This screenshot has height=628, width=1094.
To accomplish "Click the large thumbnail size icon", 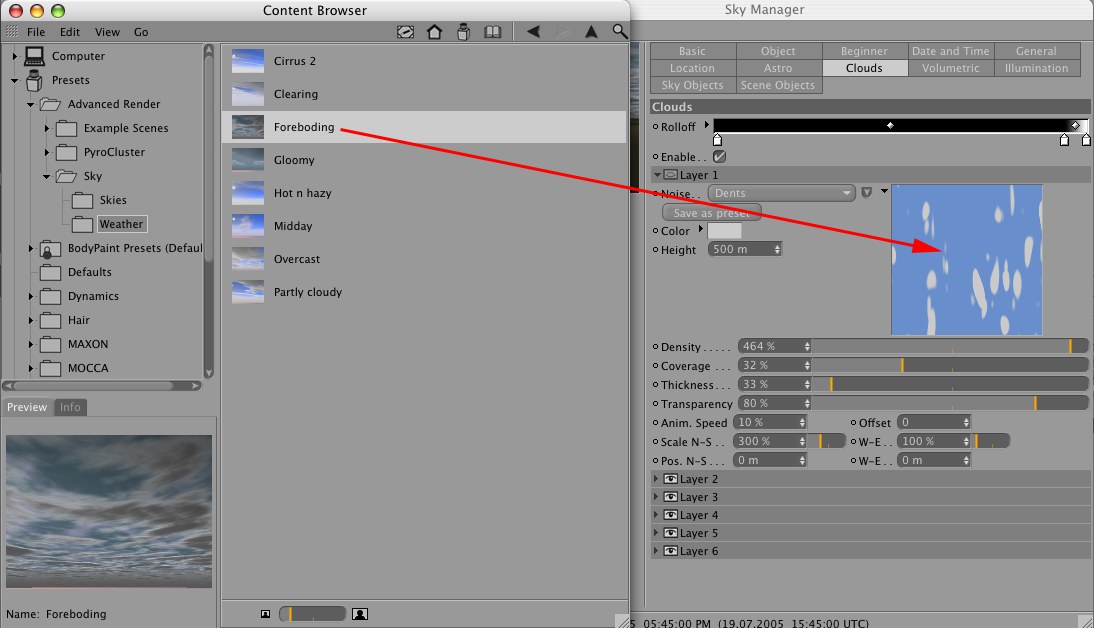I will pyautogui.click(x=360, y=613).
